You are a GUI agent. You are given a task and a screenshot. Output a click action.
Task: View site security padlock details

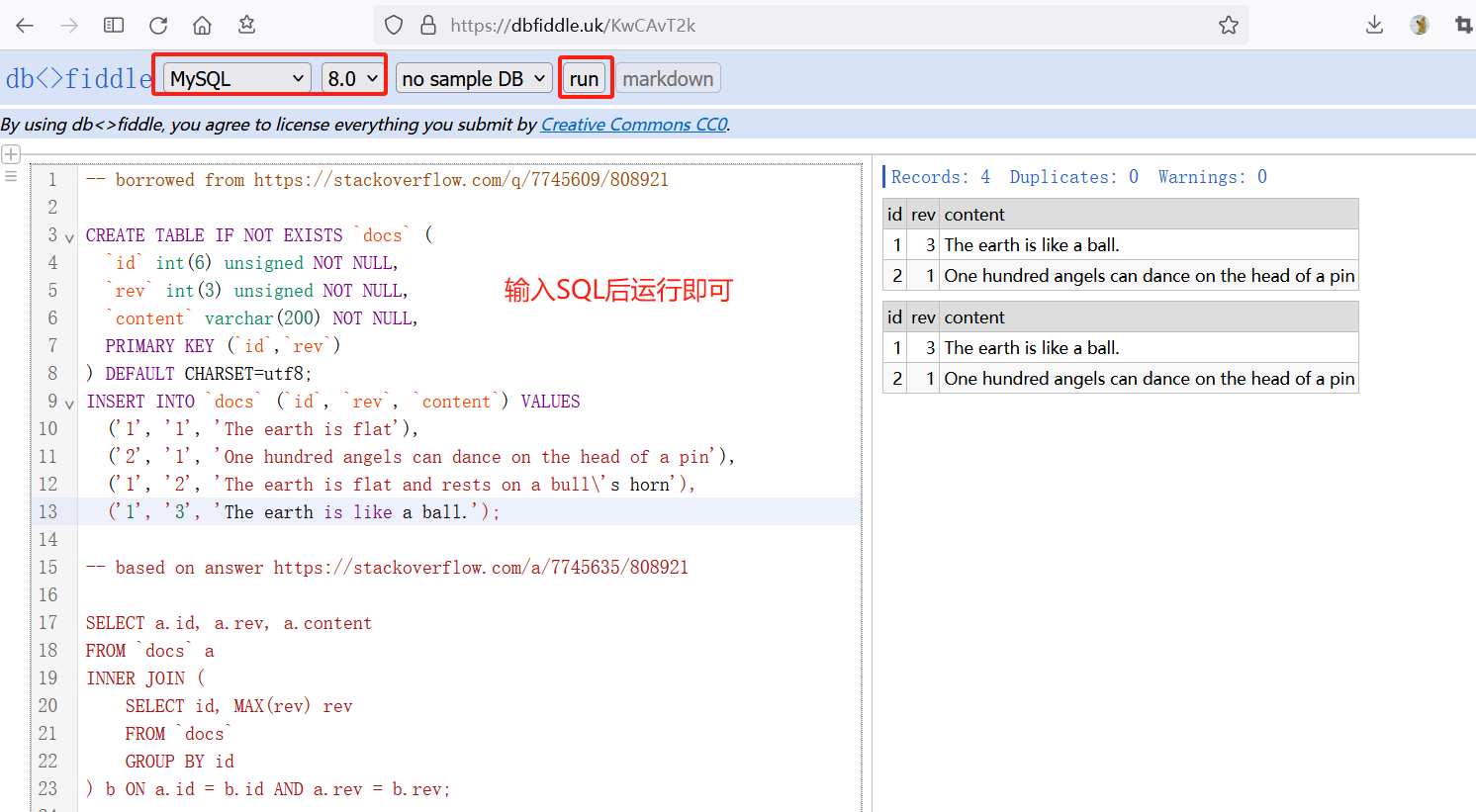(428, 25)
